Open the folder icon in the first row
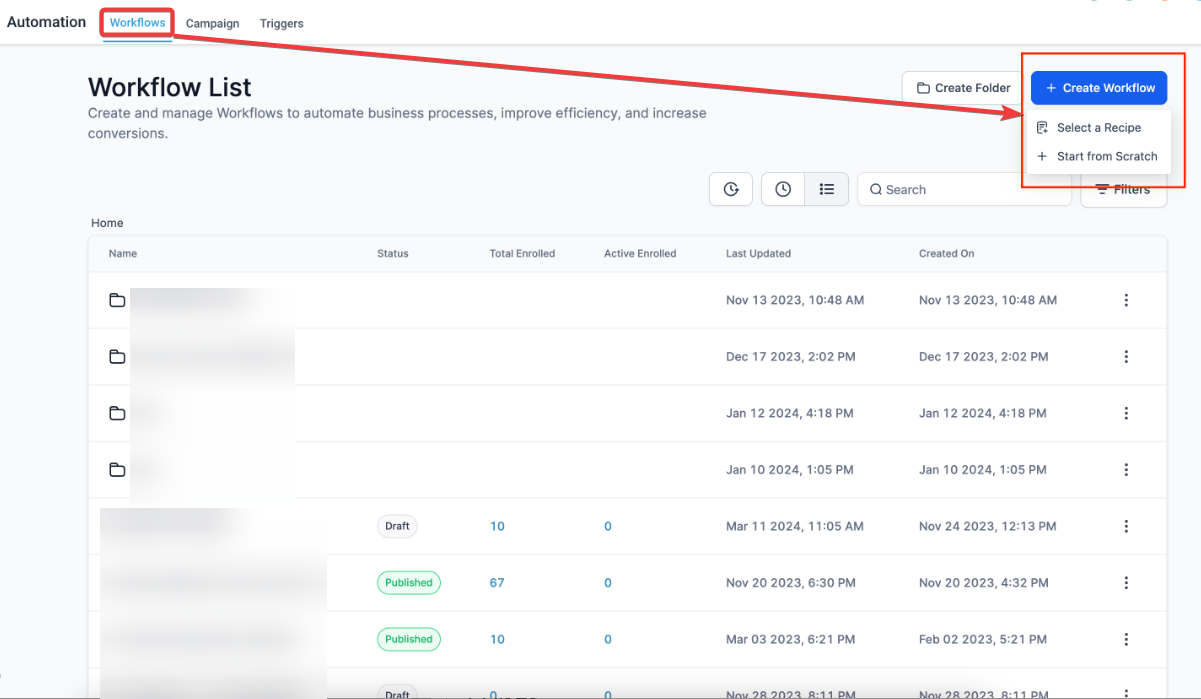 (x=116, y=300)
